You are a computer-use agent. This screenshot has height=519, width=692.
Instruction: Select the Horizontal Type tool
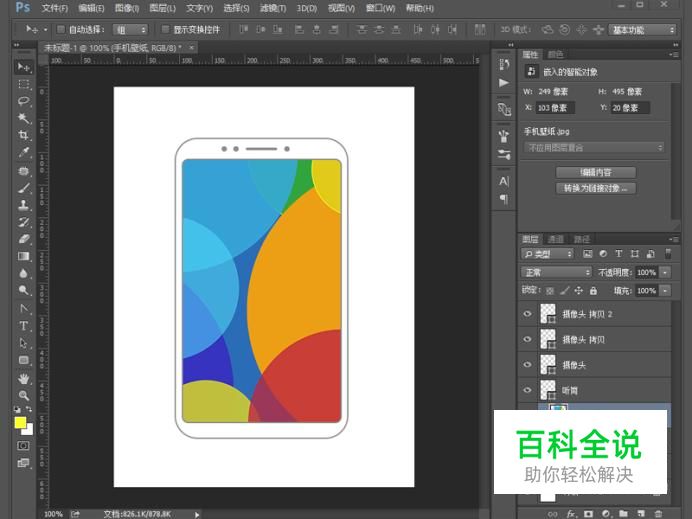pos(23,326)
